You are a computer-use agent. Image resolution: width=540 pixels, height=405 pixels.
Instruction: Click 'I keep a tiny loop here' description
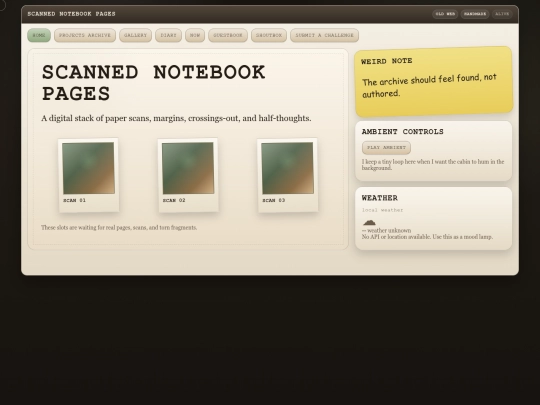pyautogui.click(x=433, y=165)
